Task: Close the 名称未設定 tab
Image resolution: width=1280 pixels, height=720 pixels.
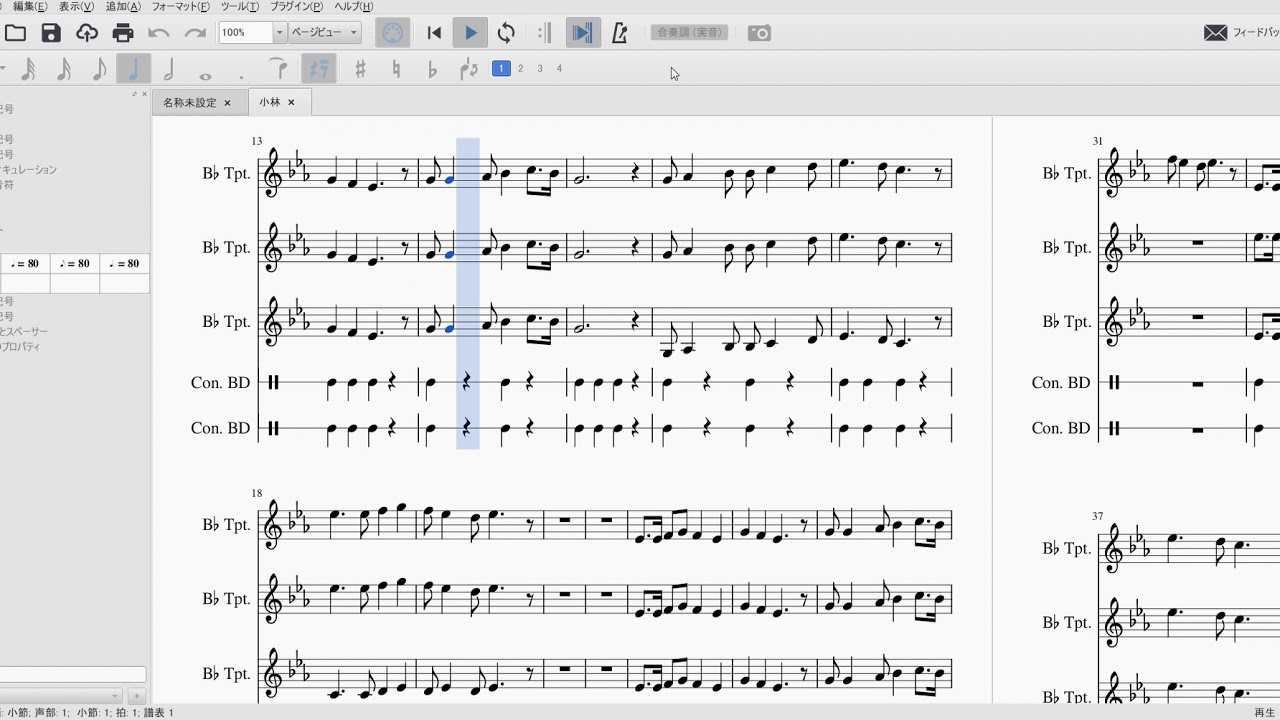Action: 228,102
